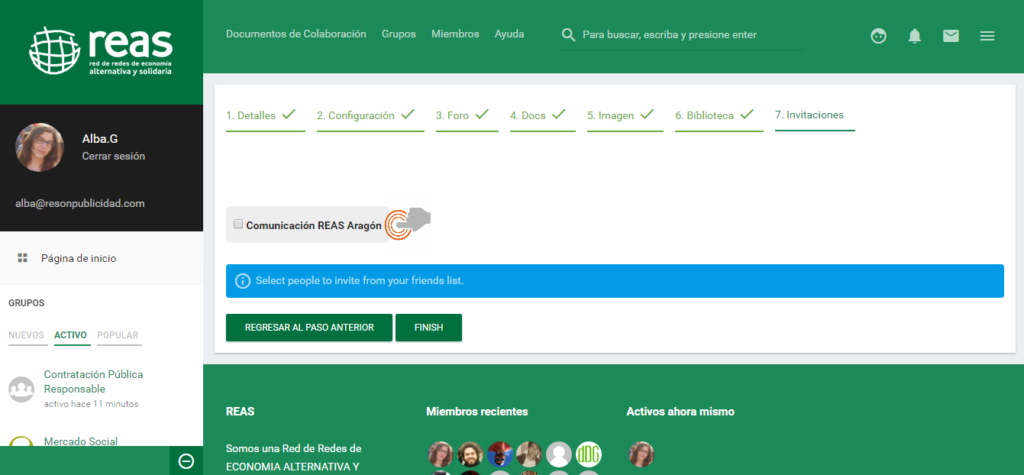1024x475 pixels.
Task: Click the search magnifier icon
Action: (568, 35)
